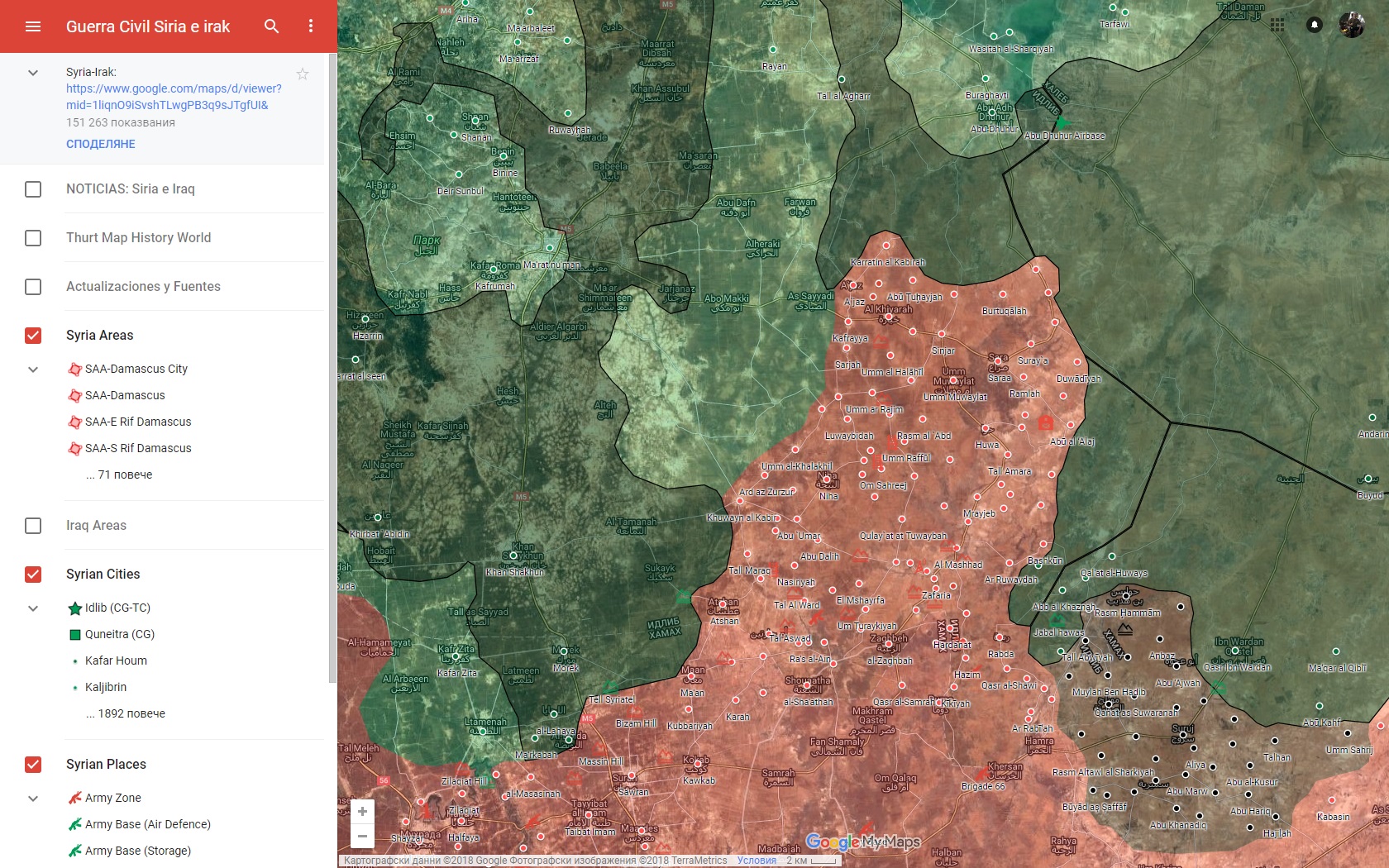
Task: Collapse the Syrian Cities item list
Action: [33, 608]
